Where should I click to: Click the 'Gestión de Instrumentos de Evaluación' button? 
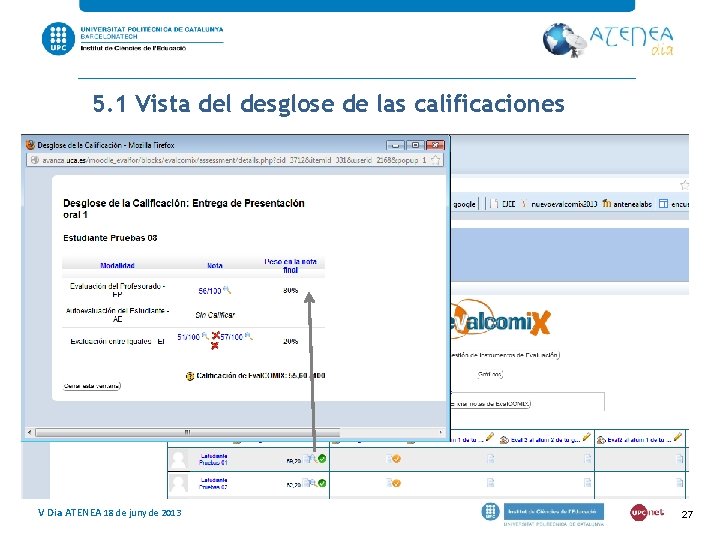tap(505, 355)
